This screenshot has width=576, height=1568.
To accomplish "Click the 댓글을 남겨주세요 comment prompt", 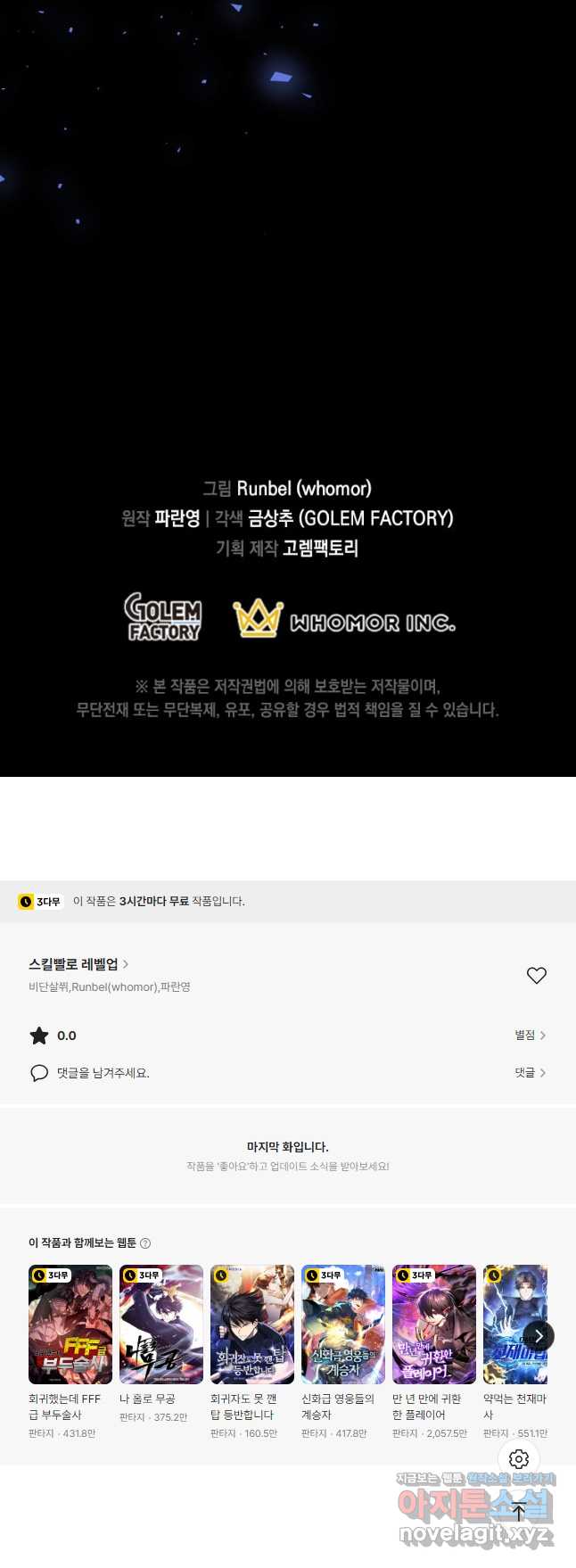I will pos(103,1073).
